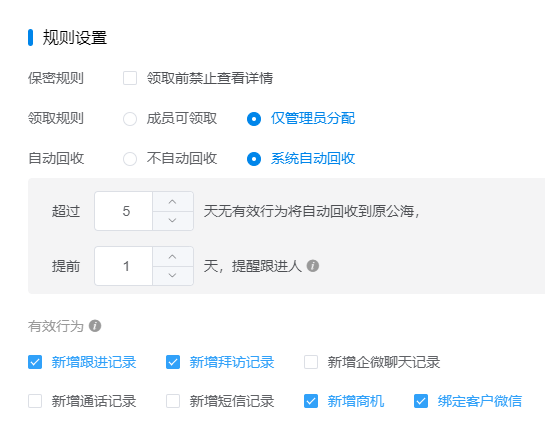The width and height of the screenshot is (545, 432).
Task: Choose 系统自动回收 radio option
Action: (254, 159)
